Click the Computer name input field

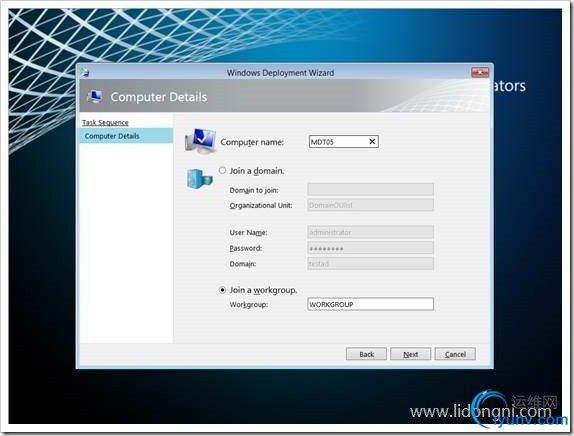pos(343,142)
